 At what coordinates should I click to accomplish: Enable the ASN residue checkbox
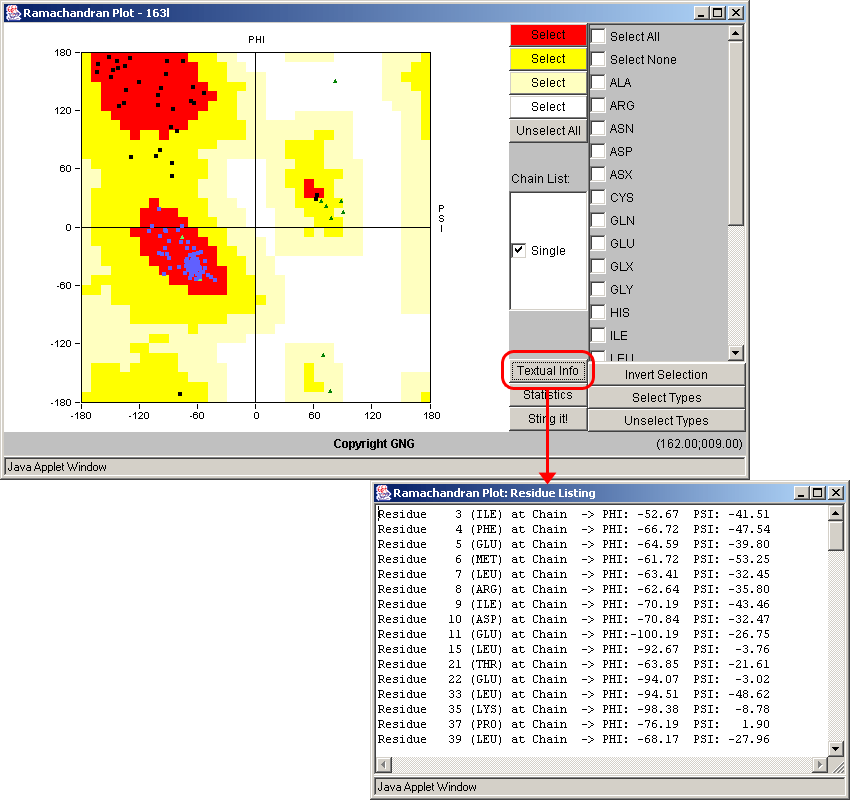(x=598, y=128)
